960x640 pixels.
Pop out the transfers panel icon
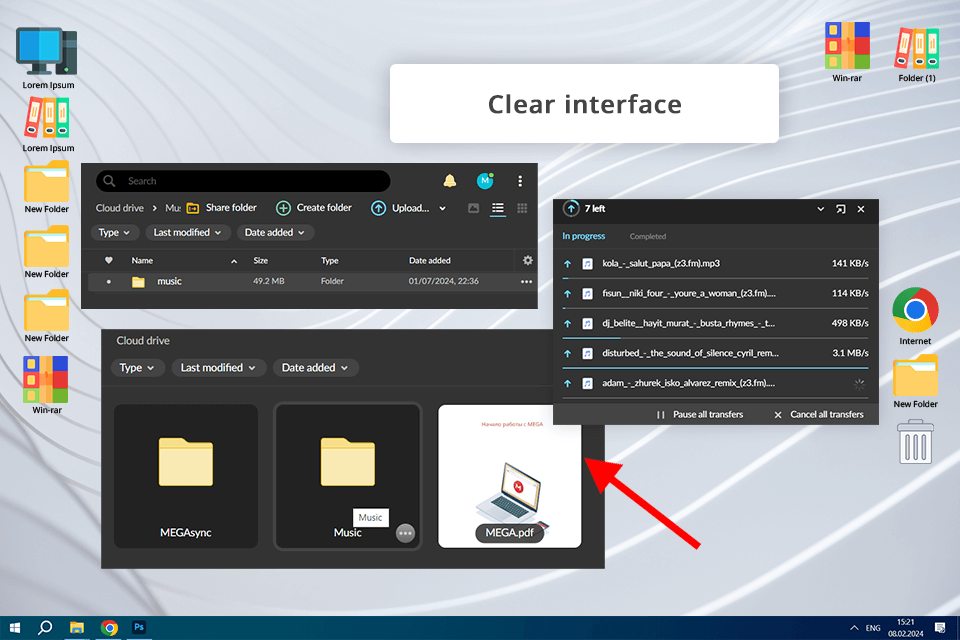pos(841,209)
